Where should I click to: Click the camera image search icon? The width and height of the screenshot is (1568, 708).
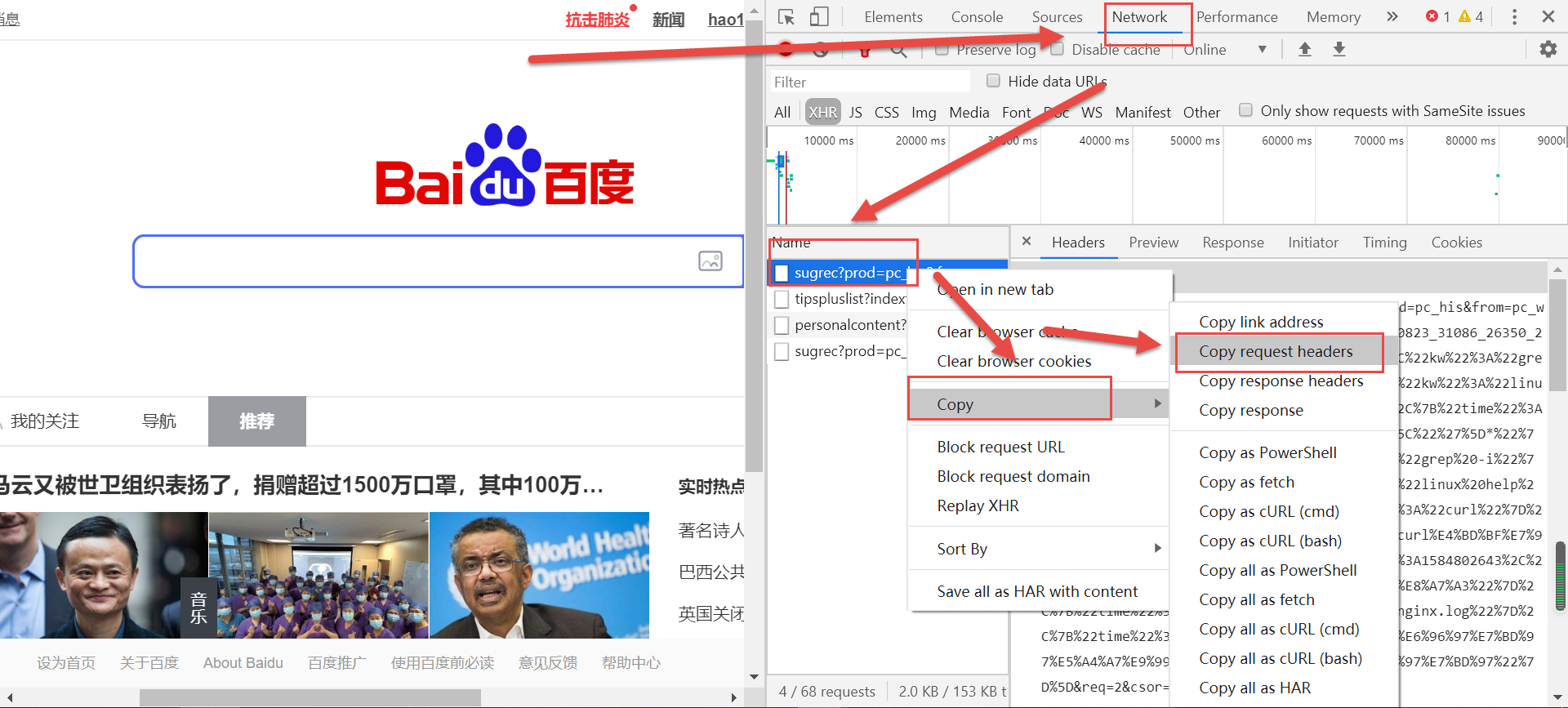[710, 261]
